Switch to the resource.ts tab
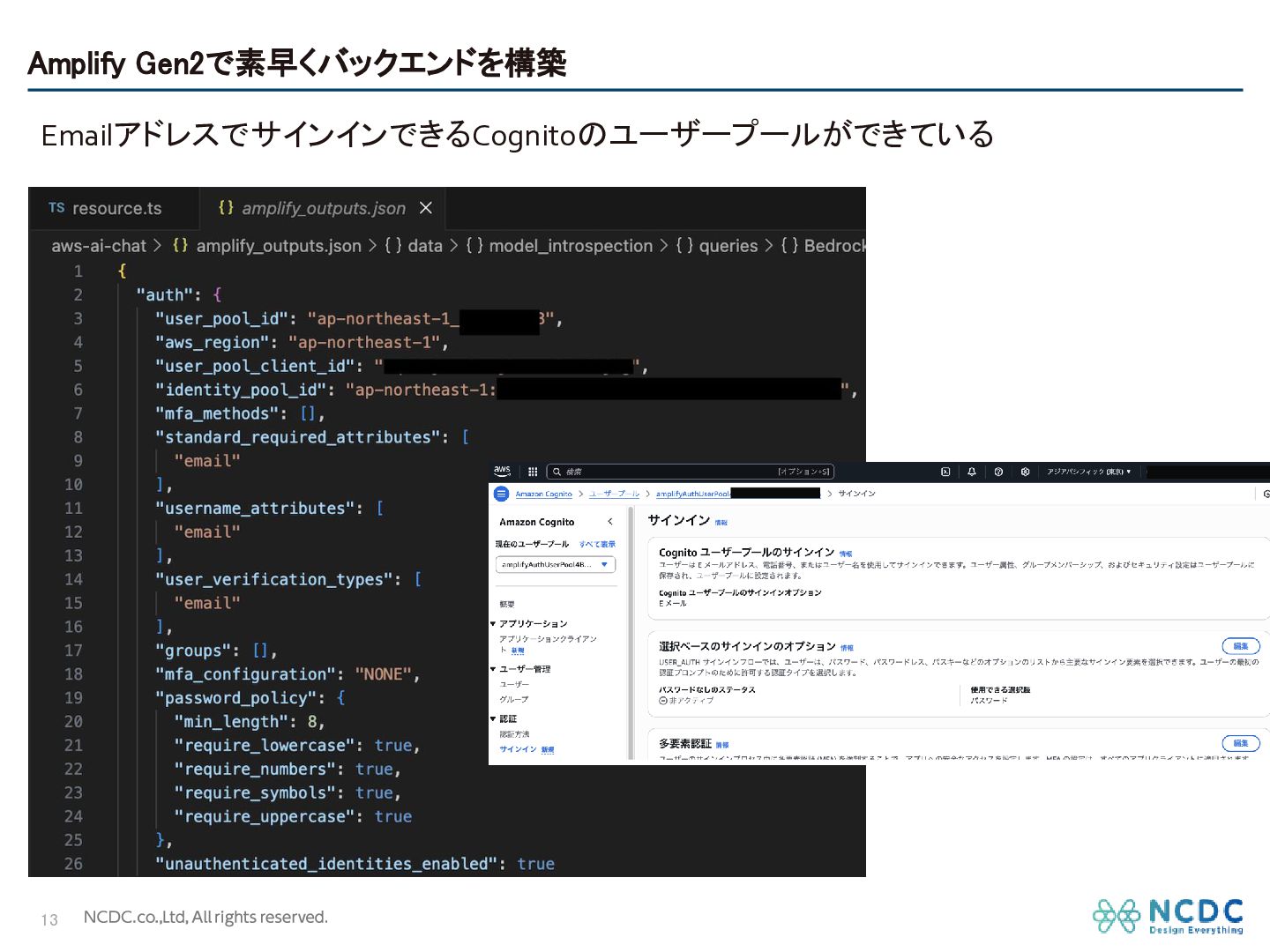This screenshot has height=952, width=1270. [114, 208]
